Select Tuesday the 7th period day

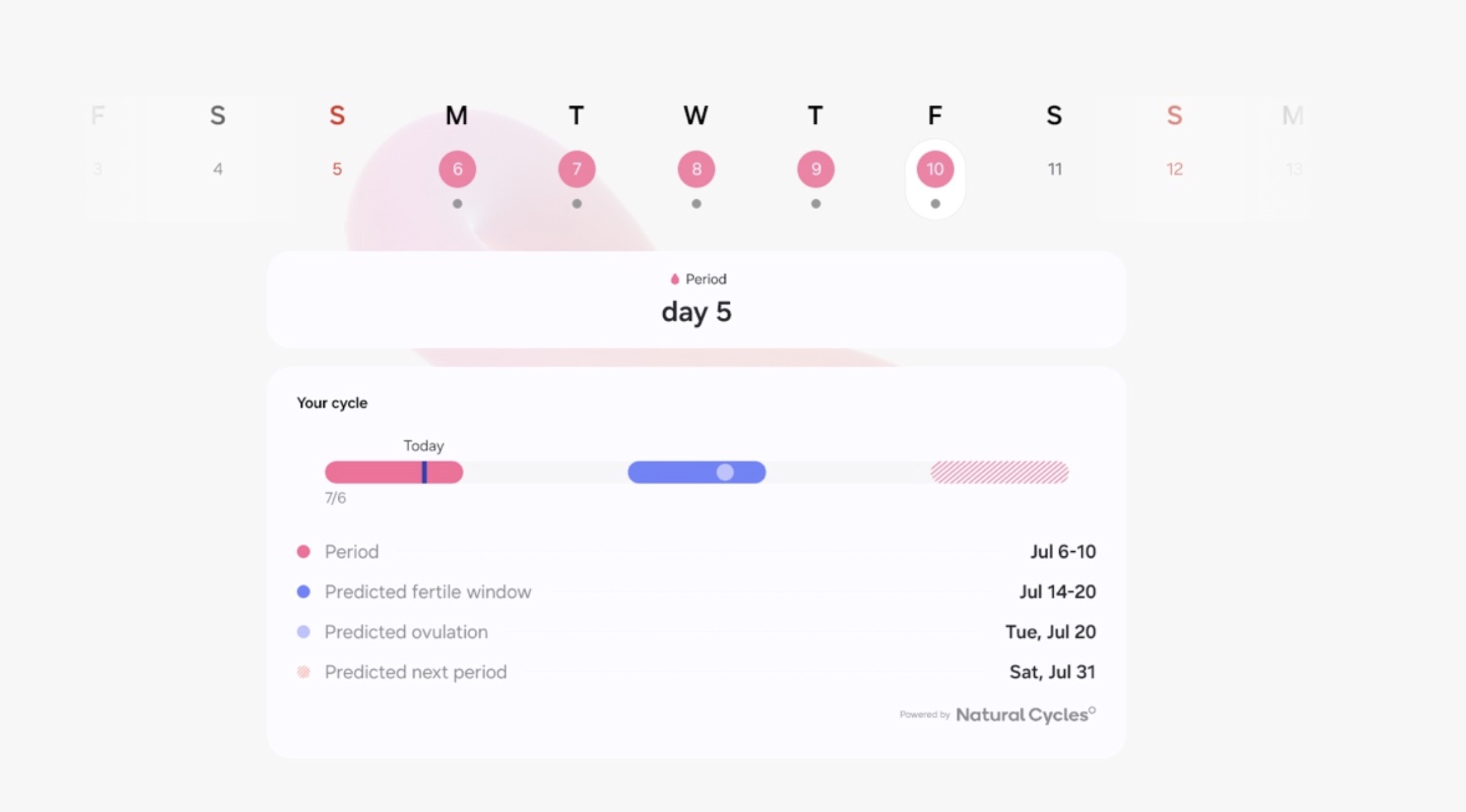click(x=576, y=169)
